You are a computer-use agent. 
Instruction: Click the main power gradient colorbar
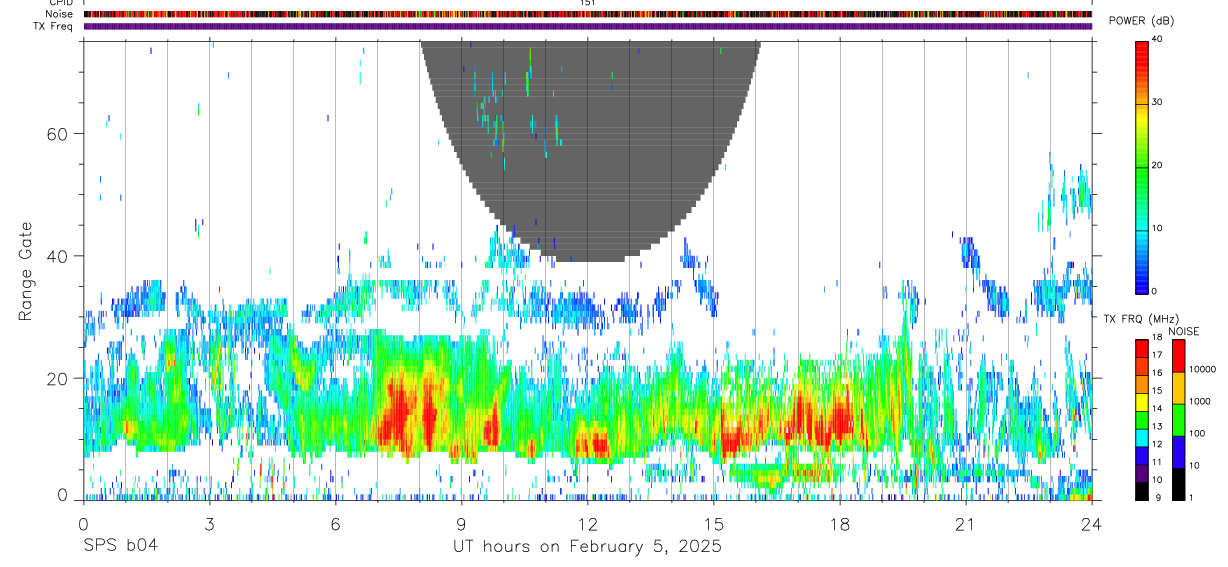[x=1142, y=166]
